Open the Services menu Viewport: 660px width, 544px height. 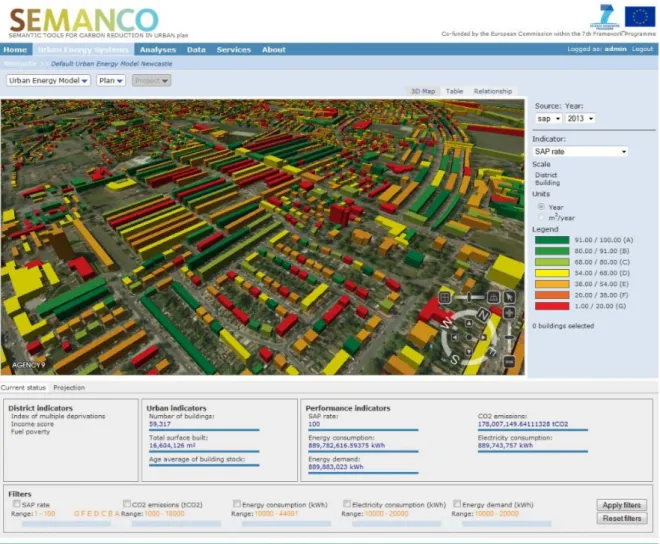tap(234, 50)
